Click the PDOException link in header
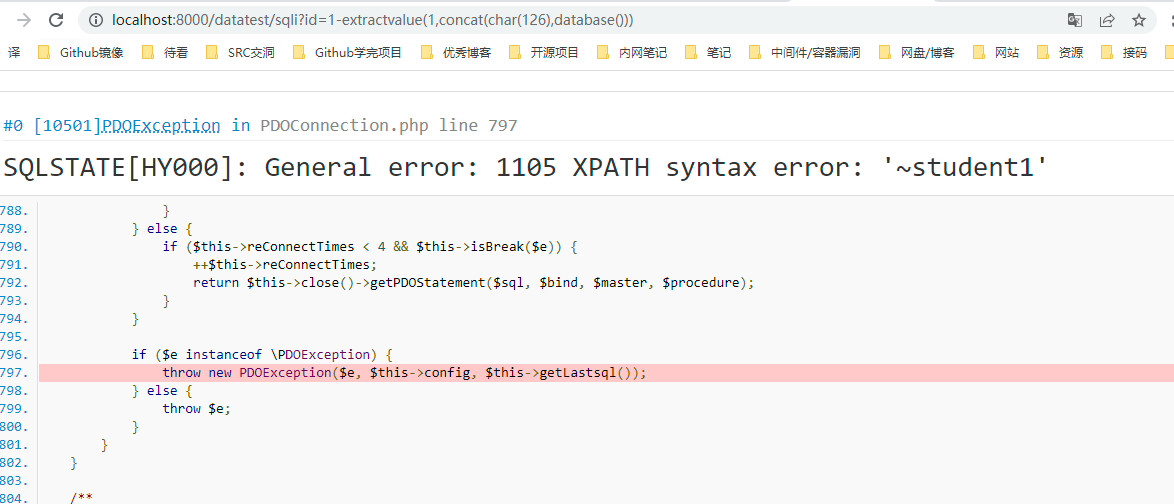Screen dimensions: 1174x504 (x=160, y=125)
